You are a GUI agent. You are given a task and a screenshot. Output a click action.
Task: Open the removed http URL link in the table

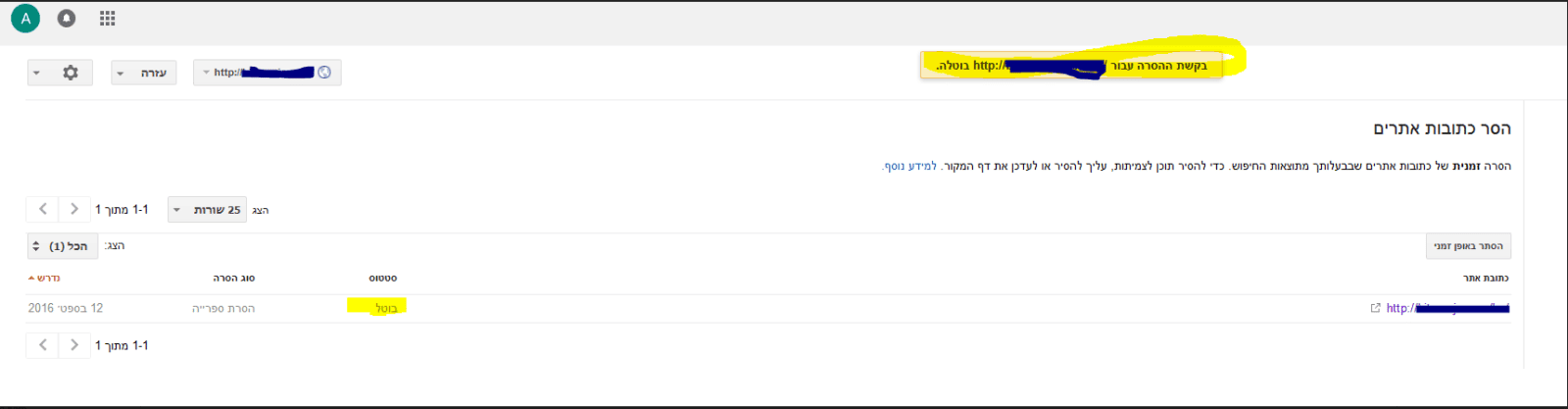(x=1447, y=308)
